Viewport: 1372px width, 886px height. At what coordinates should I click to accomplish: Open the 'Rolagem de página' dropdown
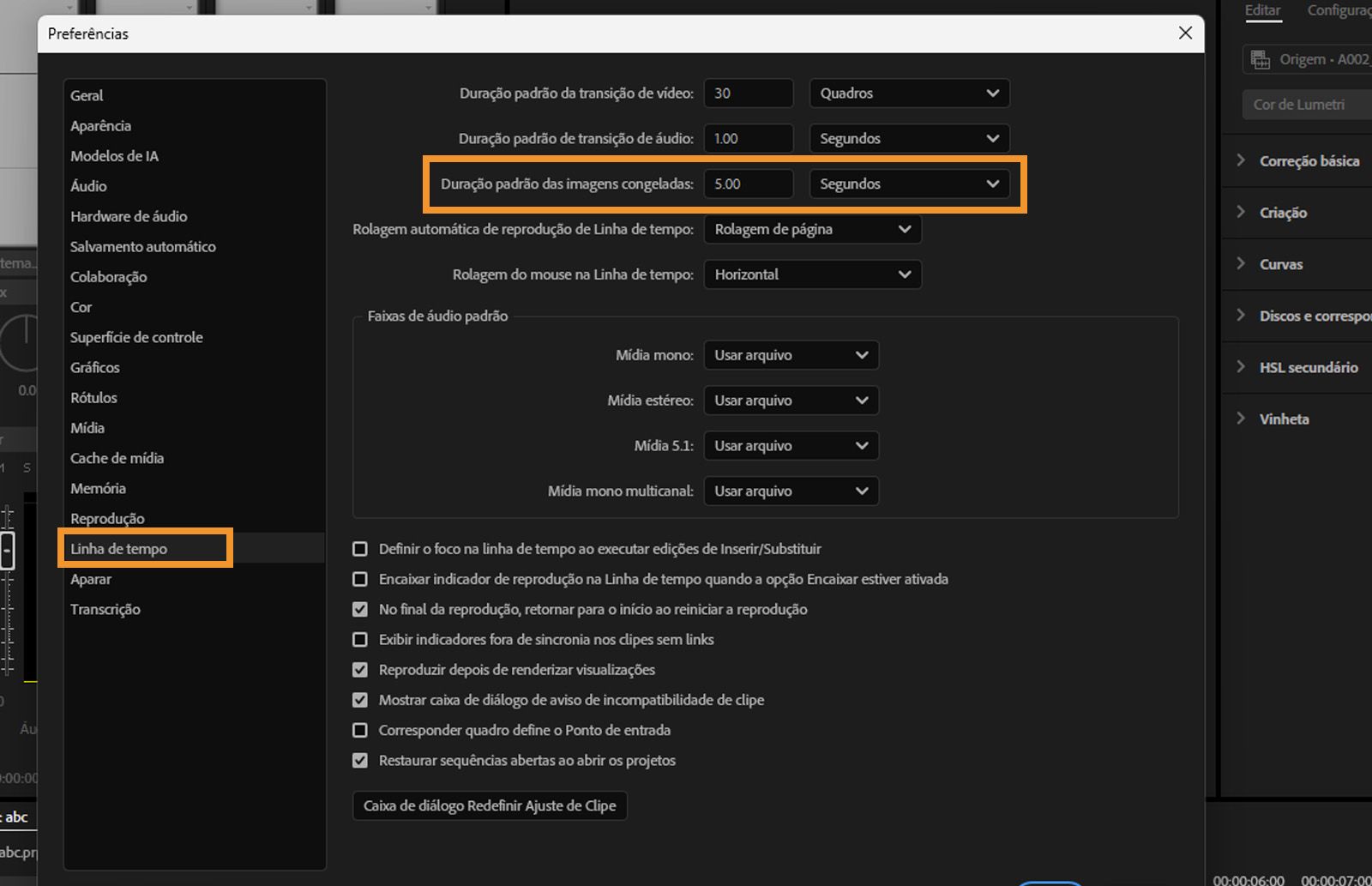coord(811,229)
